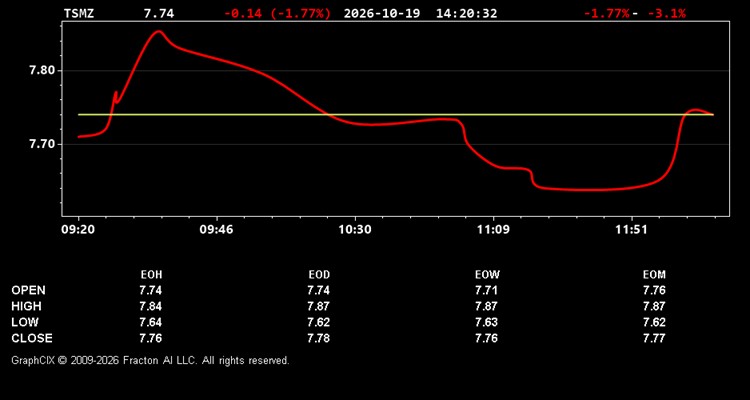The height and width of the screenshot is (400, 750).
Task: Click the LOW row label
Action: (25, 322)
